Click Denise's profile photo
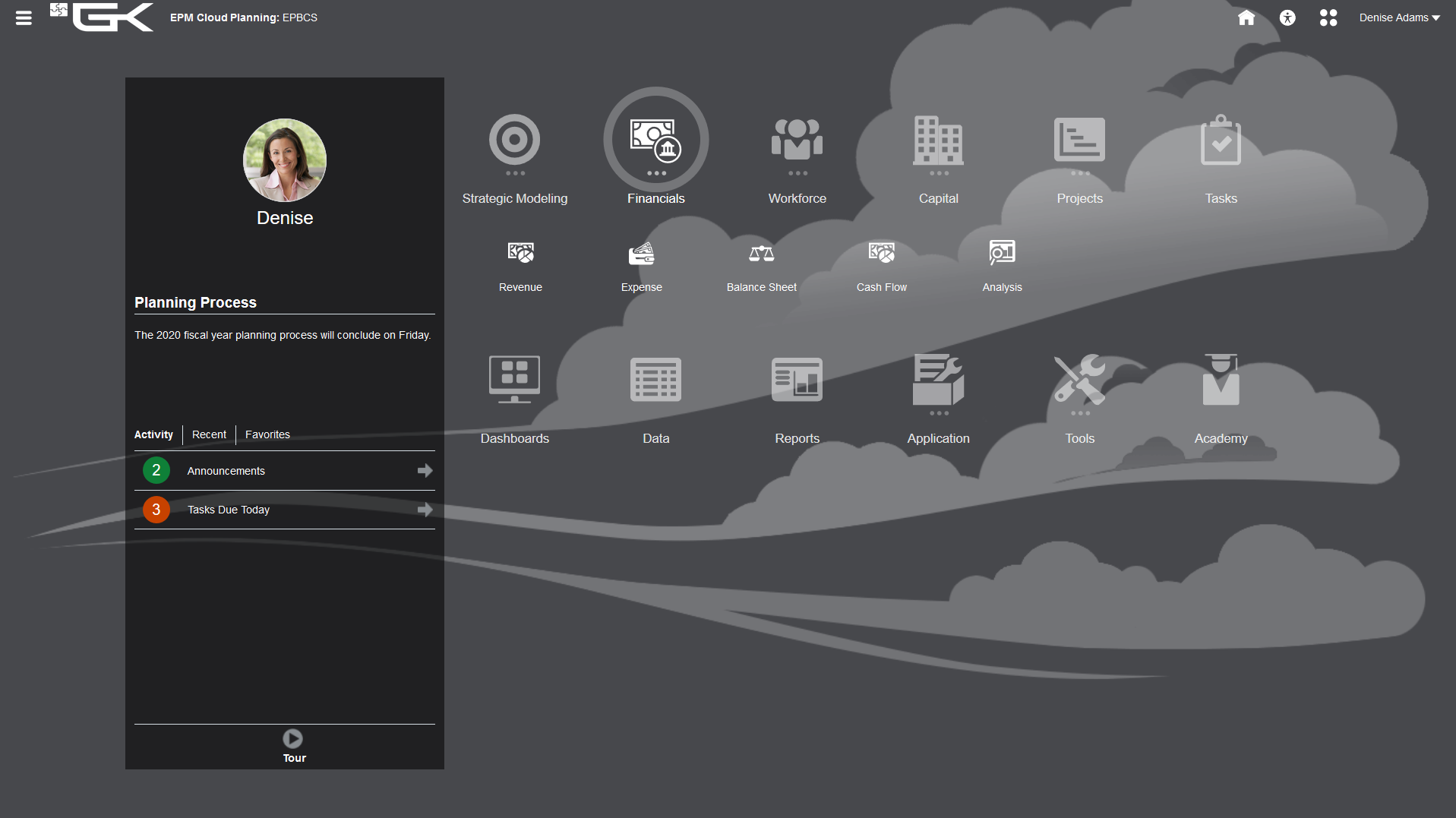Screen dimensions: 1456x818 click(285, 160)
